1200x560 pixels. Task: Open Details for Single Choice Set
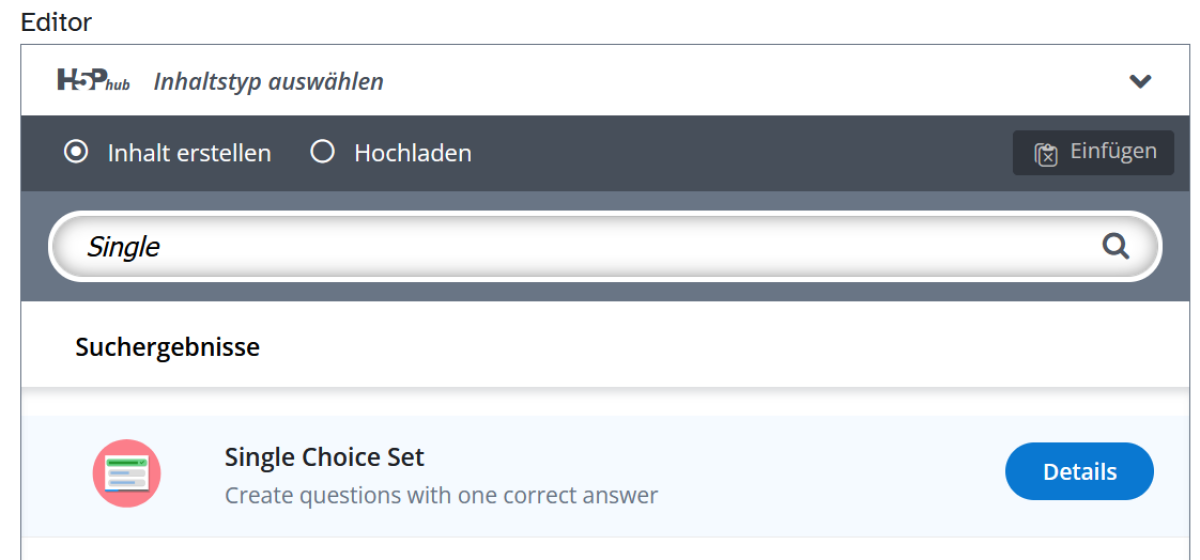coord(1079,471)
